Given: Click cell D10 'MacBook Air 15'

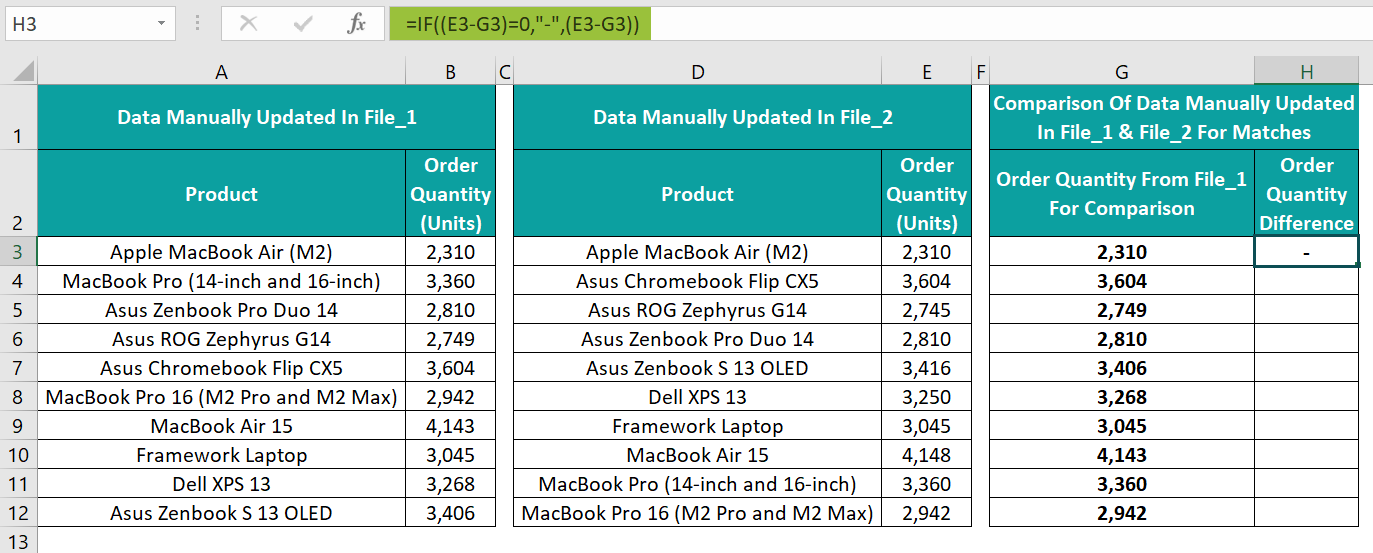Looking at the screenshot, I should click(x=697, y=455).
